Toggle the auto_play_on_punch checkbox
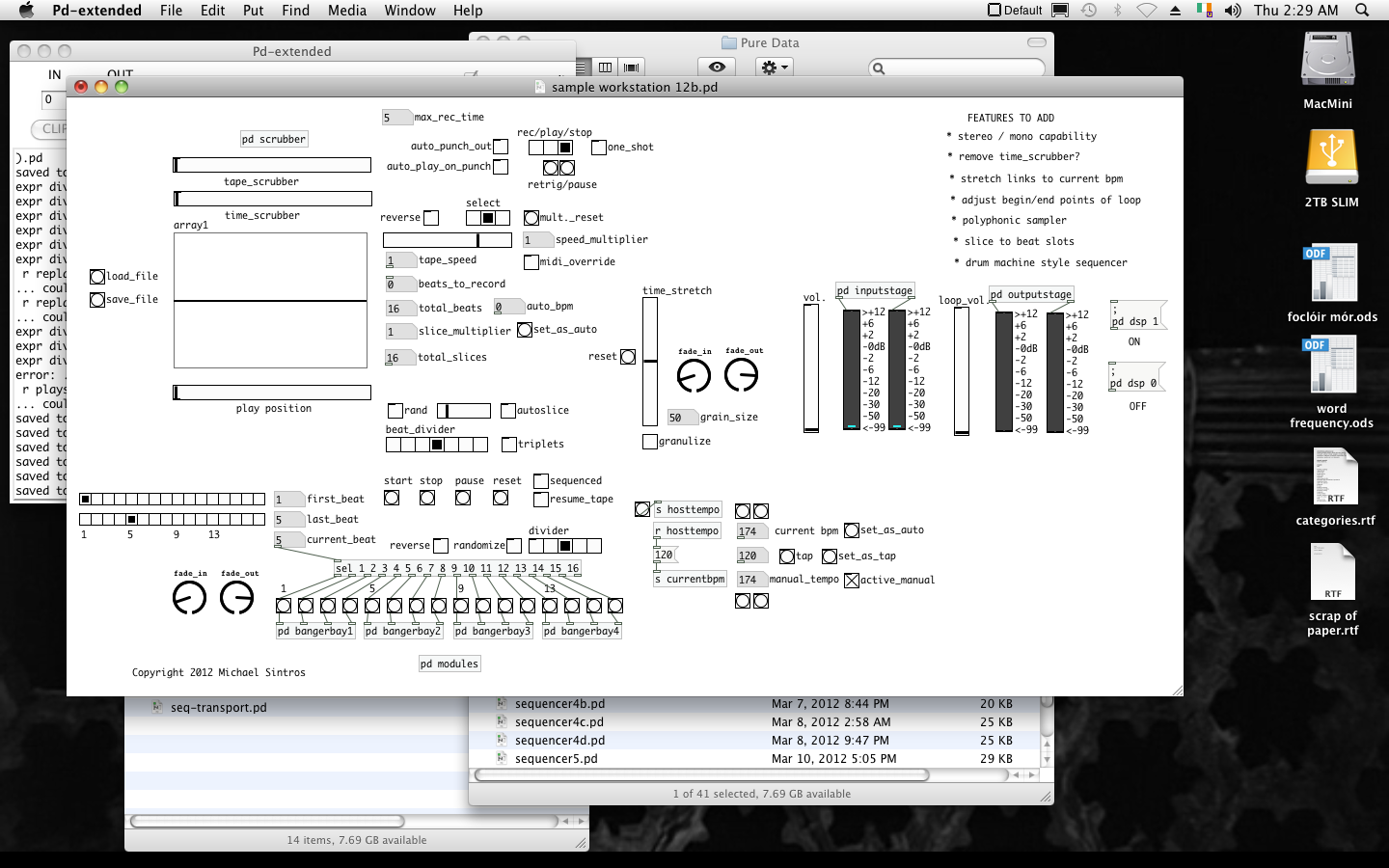Viewport: 1389px width, 868px height. [501, 167]
